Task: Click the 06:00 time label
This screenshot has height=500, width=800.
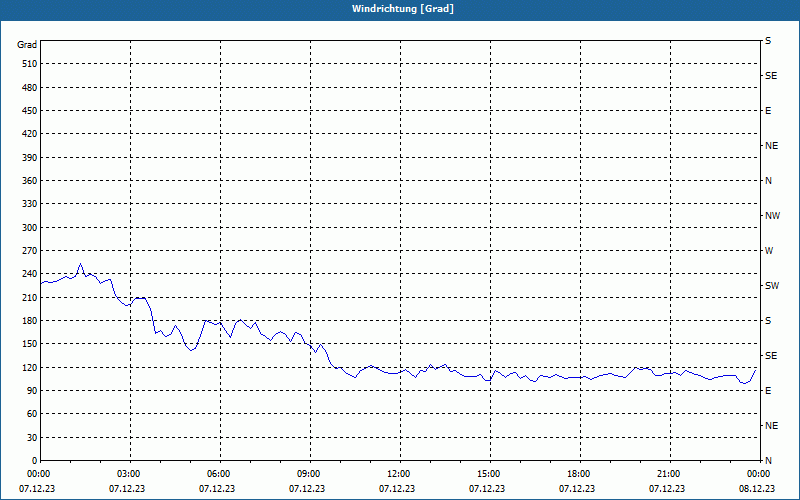Action: [x=217, y=474]
